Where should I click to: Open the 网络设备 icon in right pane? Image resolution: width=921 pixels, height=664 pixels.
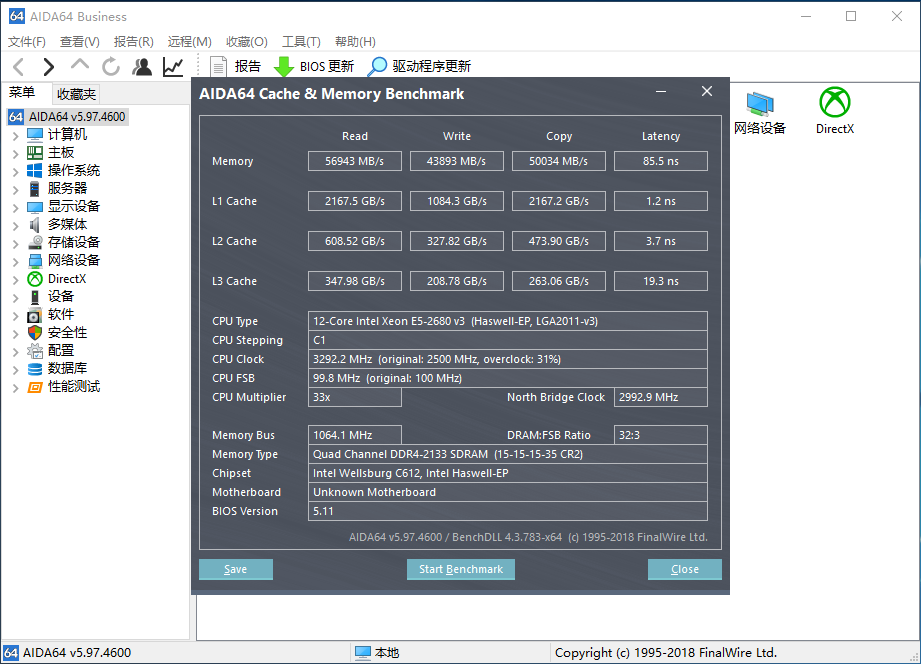click(760, 103)
